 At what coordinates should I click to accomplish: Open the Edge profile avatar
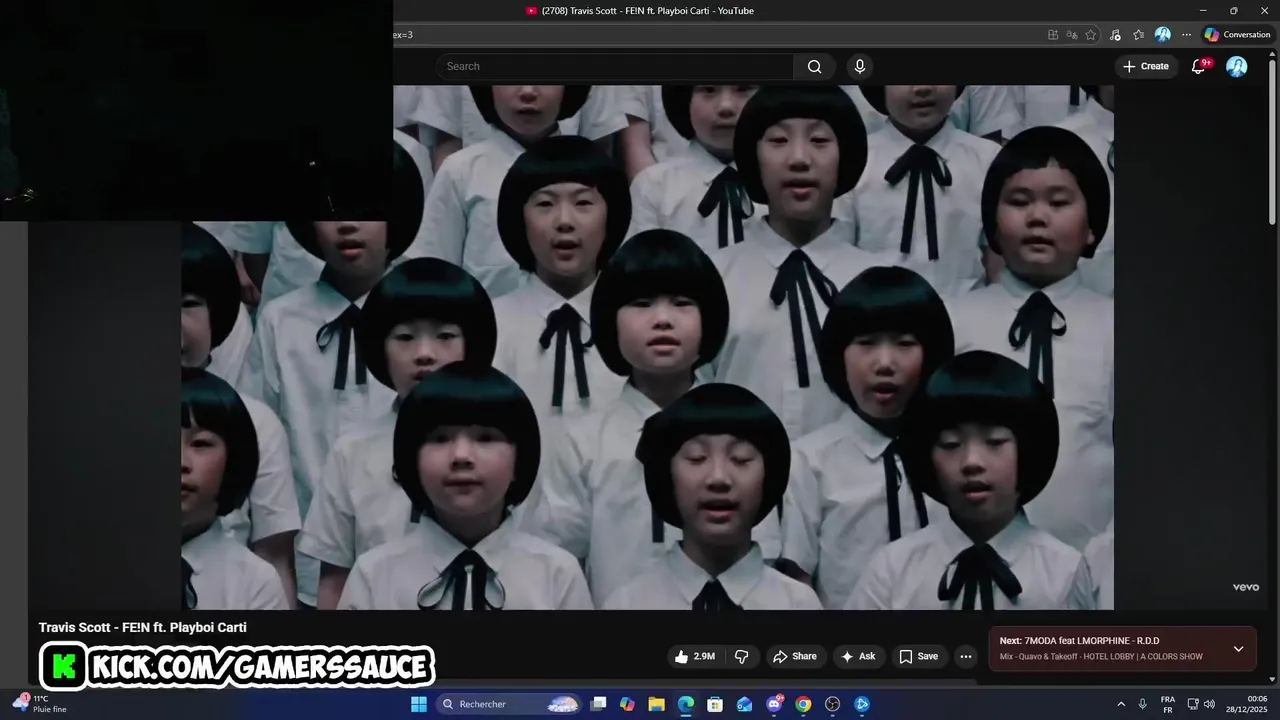[1162, 34]
